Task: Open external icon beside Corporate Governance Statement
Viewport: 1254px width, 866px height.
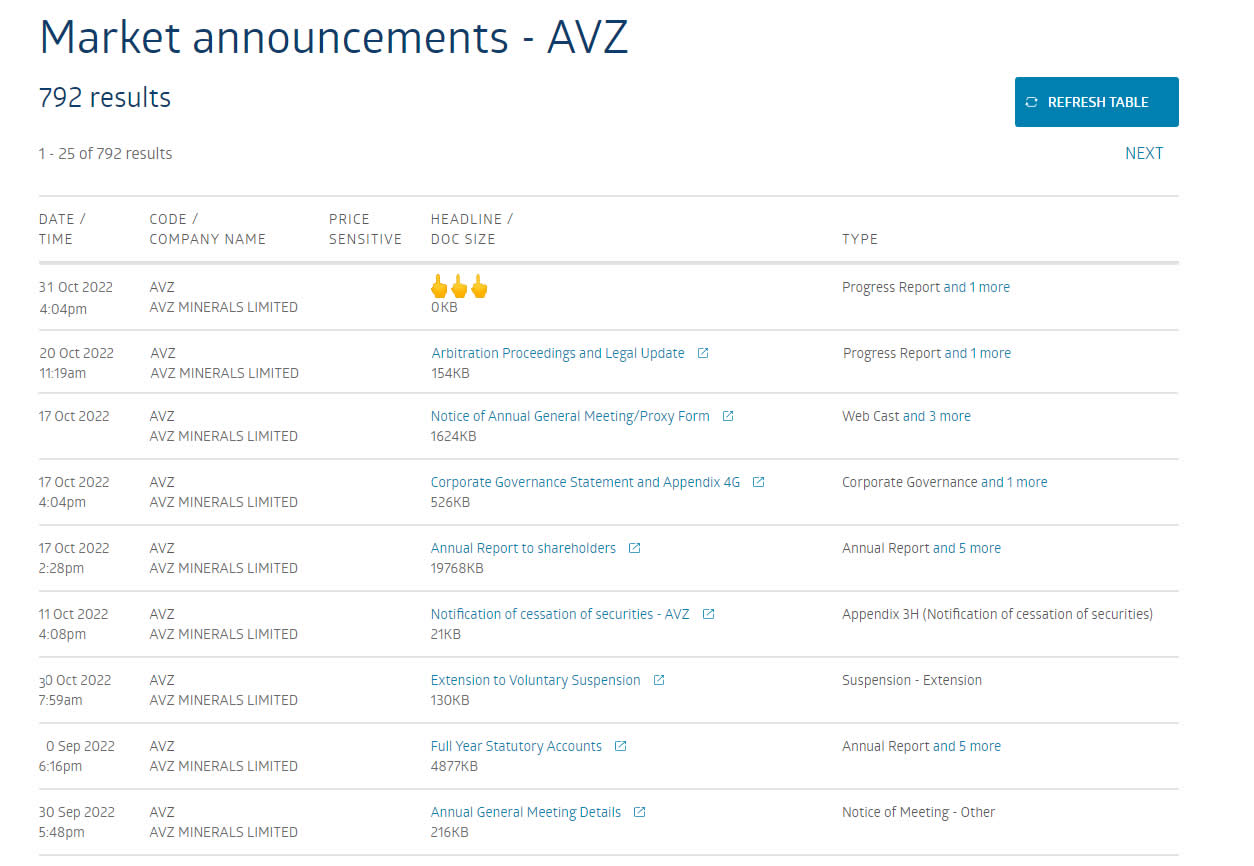Action: (759, 482)
